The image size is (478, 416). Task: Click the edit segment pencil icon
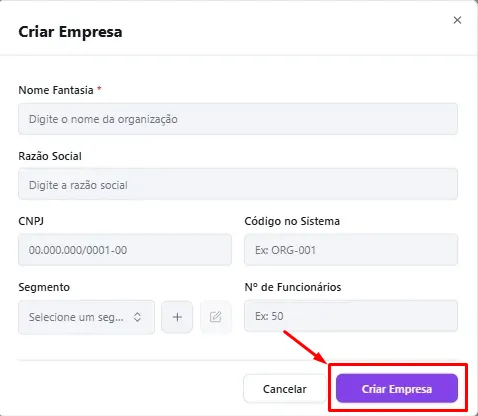(216, 317)
